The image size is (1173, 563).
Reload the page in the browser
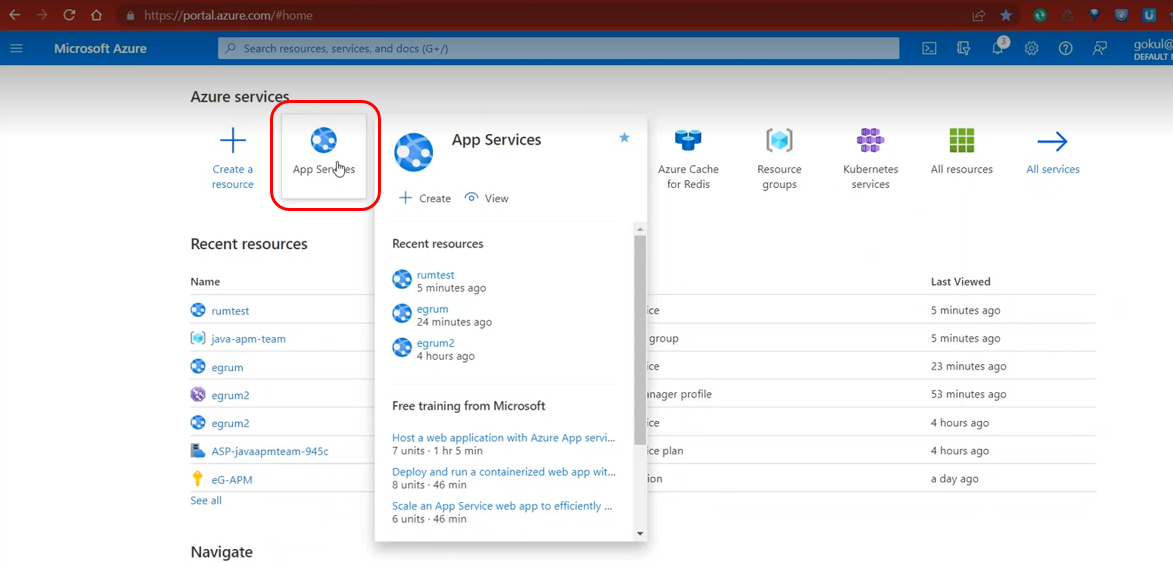point(69,15)
